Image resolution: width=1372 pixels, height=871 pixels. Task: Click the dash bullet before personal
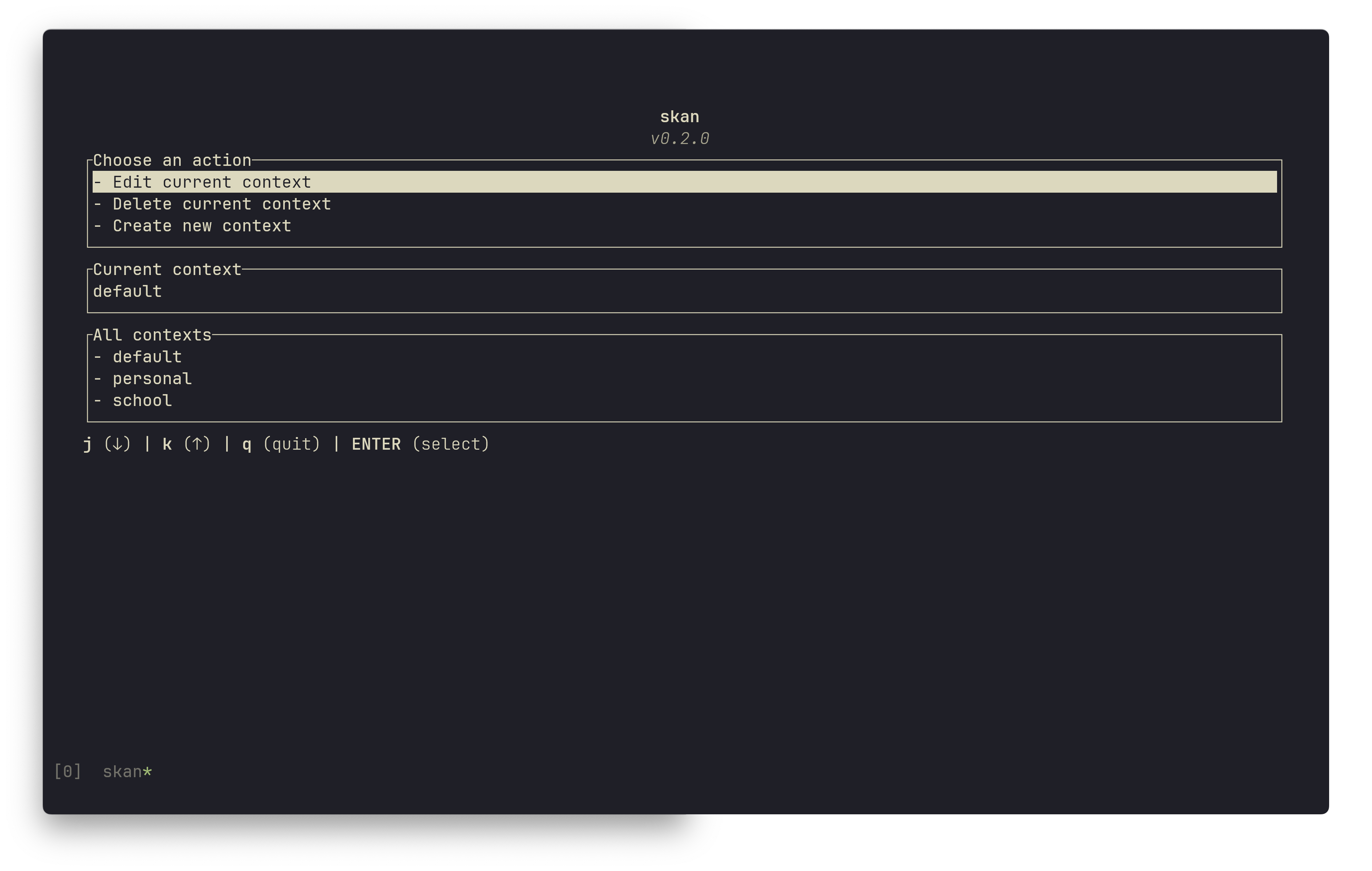[x=98, y=379]
